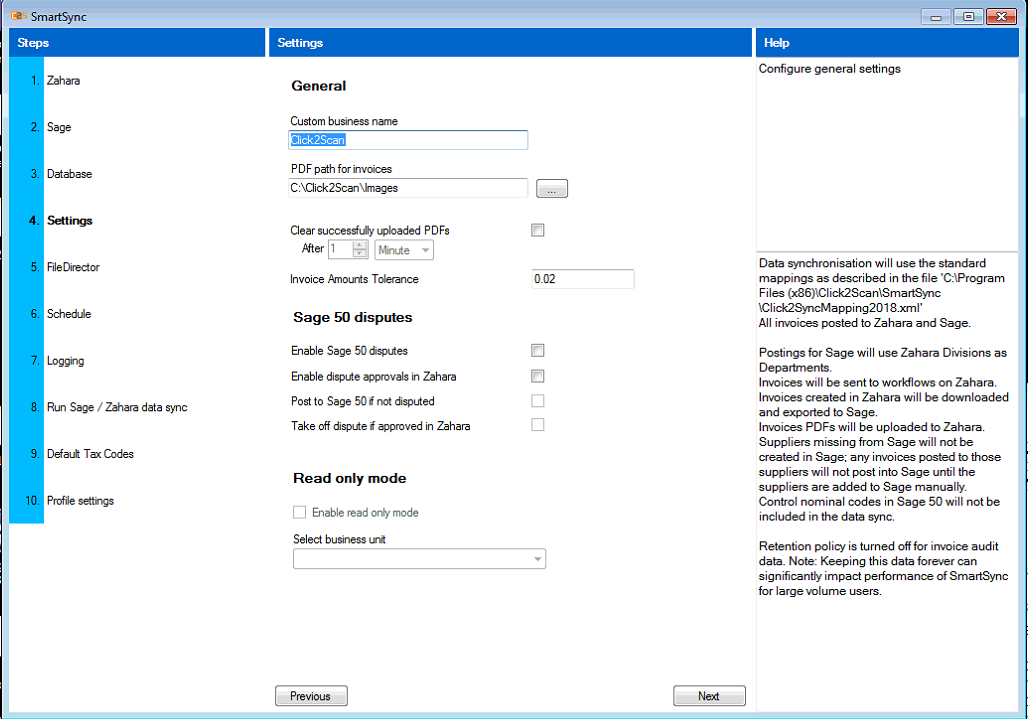1028x719 pixels.
Task: Increase the After value with up arrow
Action: pos(360,245)
